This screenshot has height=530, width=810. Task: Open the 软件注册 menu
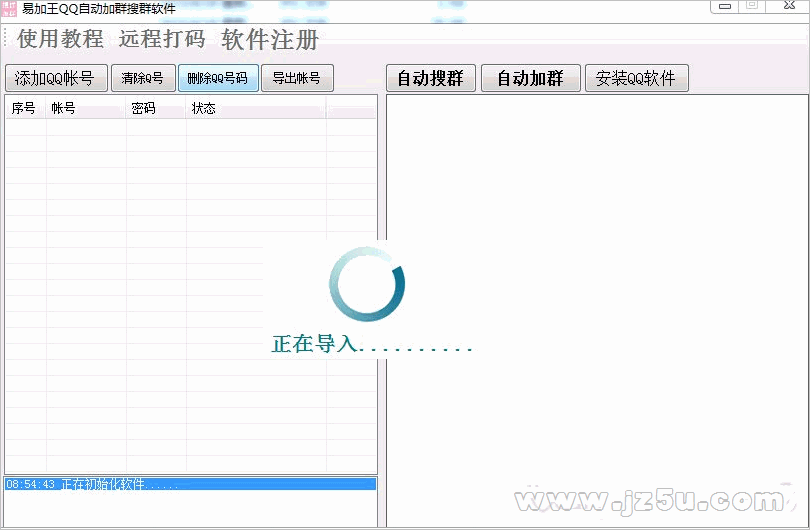click(270, 39)
